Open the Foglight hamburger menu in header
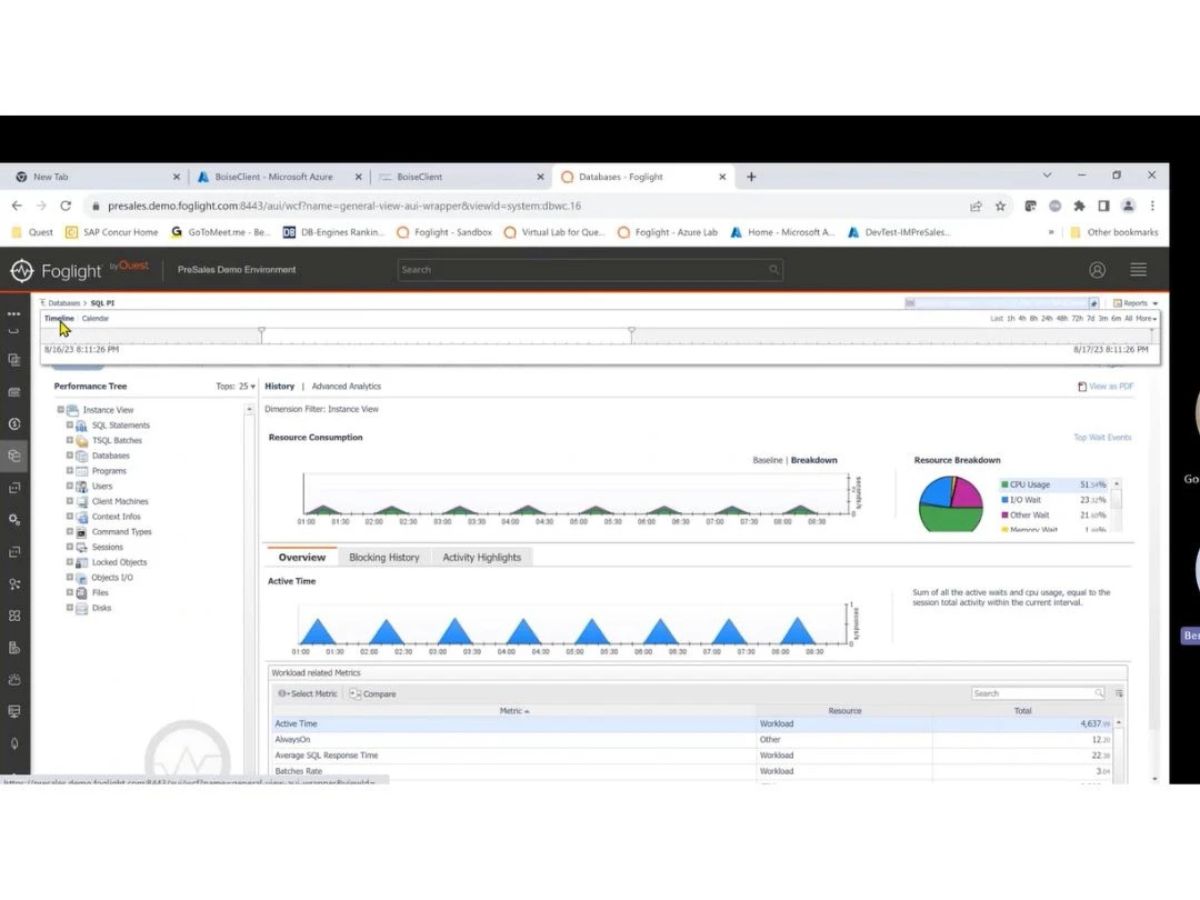Screen dimensions: 1200x900 click(1138, 270)
